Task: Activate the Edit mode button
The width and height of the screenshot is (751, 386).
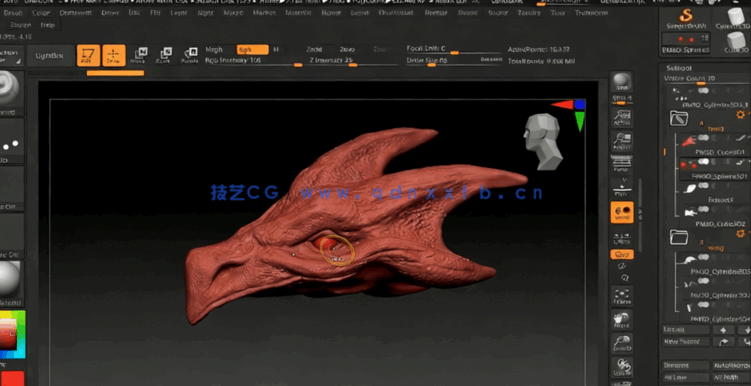Action: click(x=89, y=56)
